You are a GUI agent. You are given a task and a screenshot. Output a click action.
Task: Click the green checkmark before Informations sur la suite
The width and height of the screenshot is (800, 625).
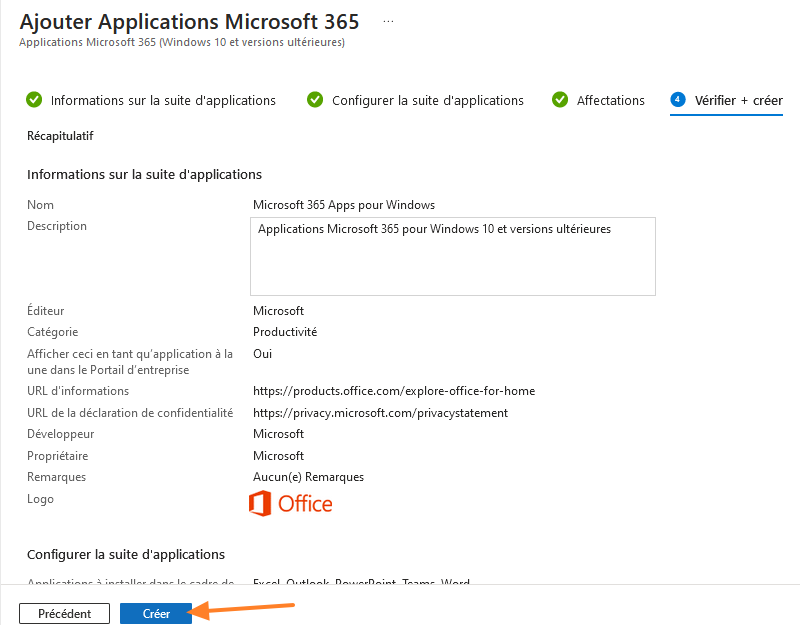click(x=34, y=100)
